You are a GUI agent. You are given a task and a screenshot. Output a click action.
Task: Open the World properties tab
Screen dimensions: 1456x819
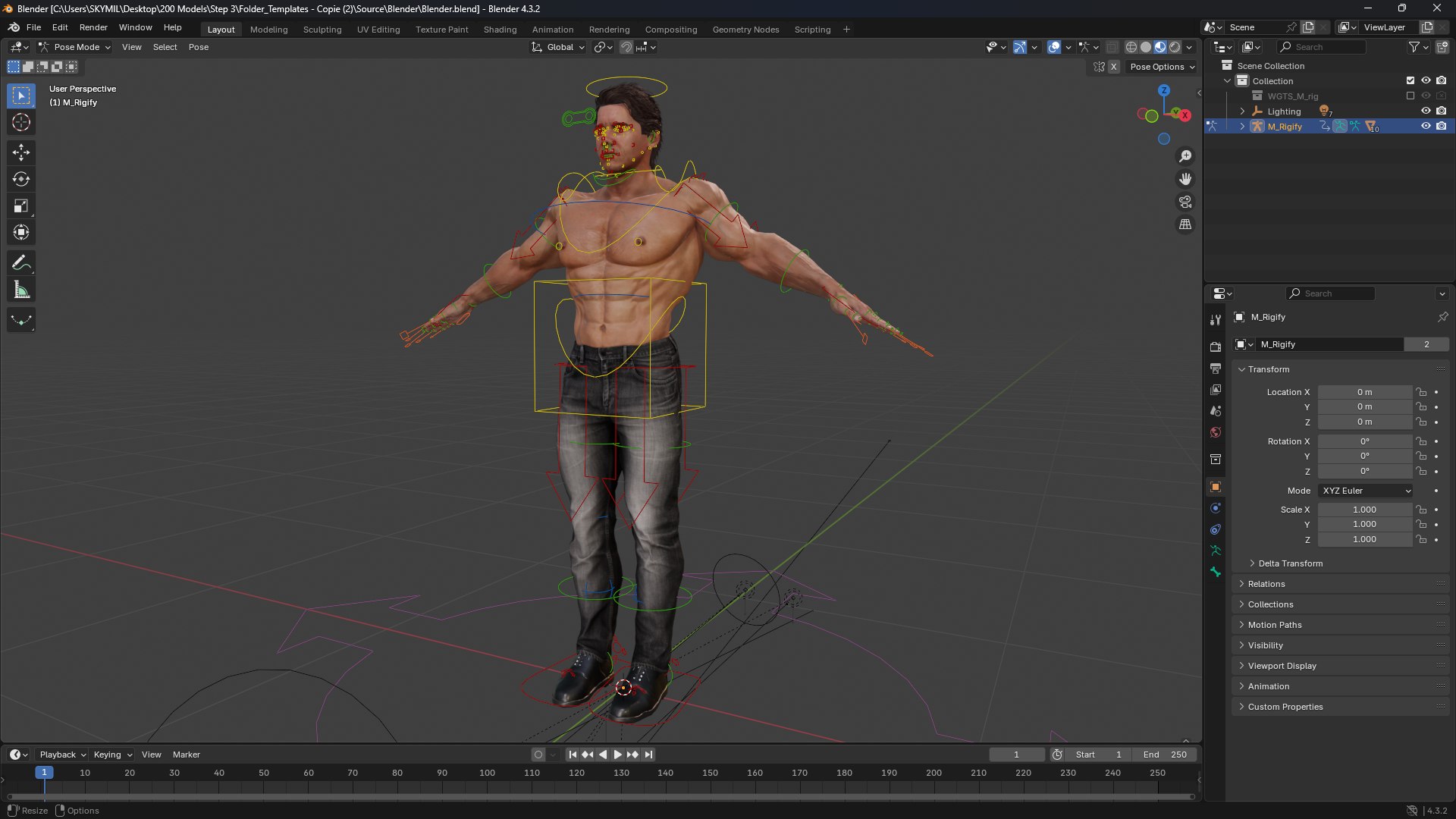[1216, 432]
